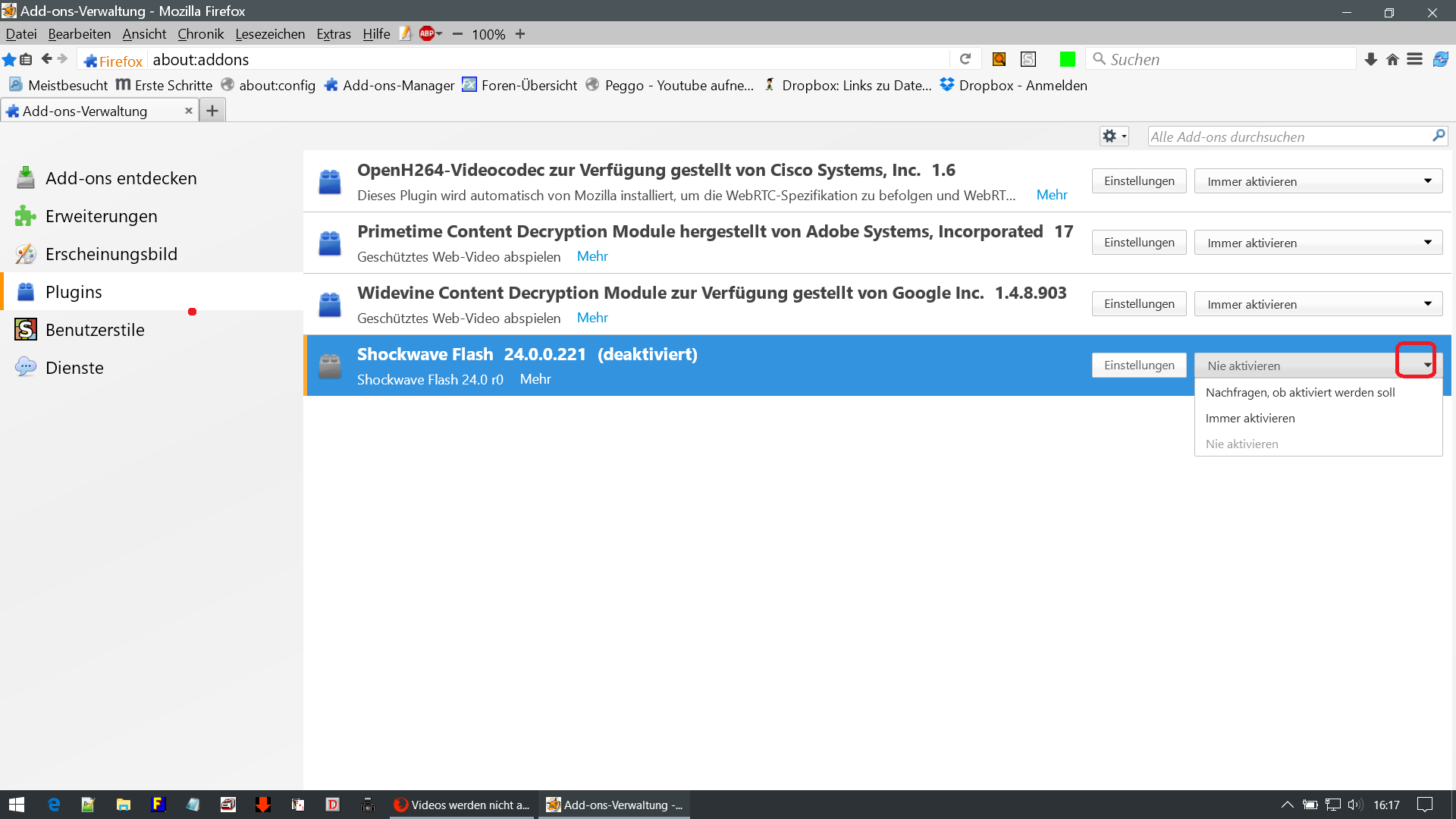The image size is (1456, 819).
Task: Click Mehr link under Widevine plugin
Action: (591, 318)
